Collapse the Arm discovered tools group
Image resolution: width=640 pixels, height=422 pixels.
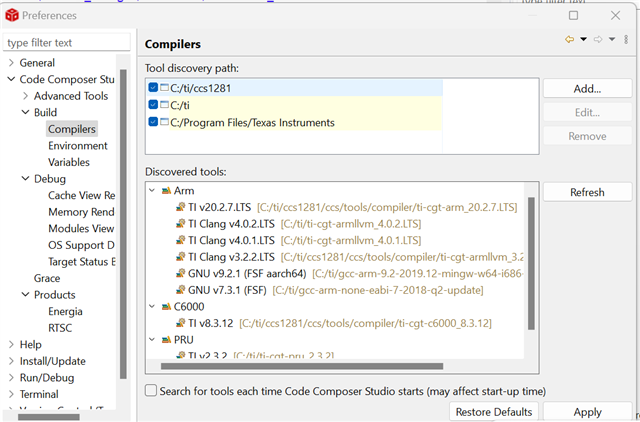point(152,191)
